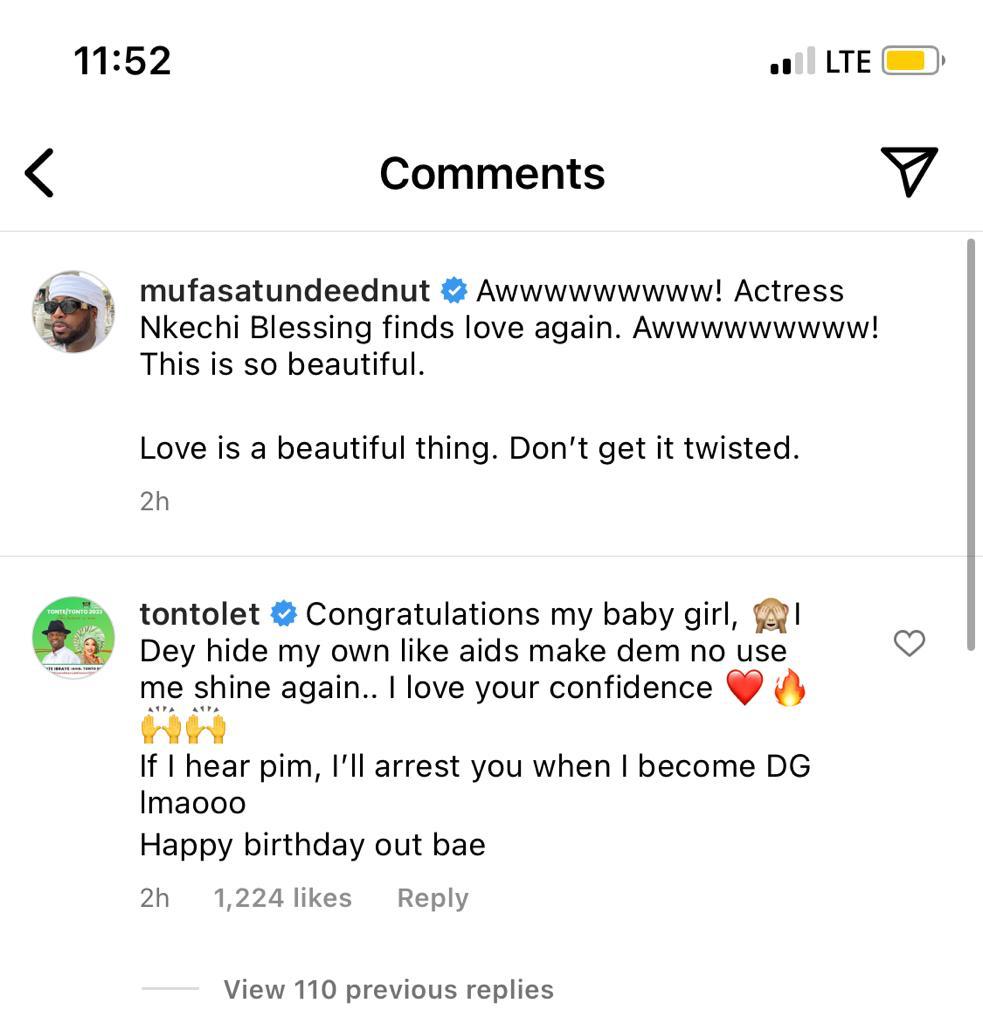Tap the see-no-evil monkey emoji
The image size is (983, 1024).
pyautogui.click(x=772, y=614)
